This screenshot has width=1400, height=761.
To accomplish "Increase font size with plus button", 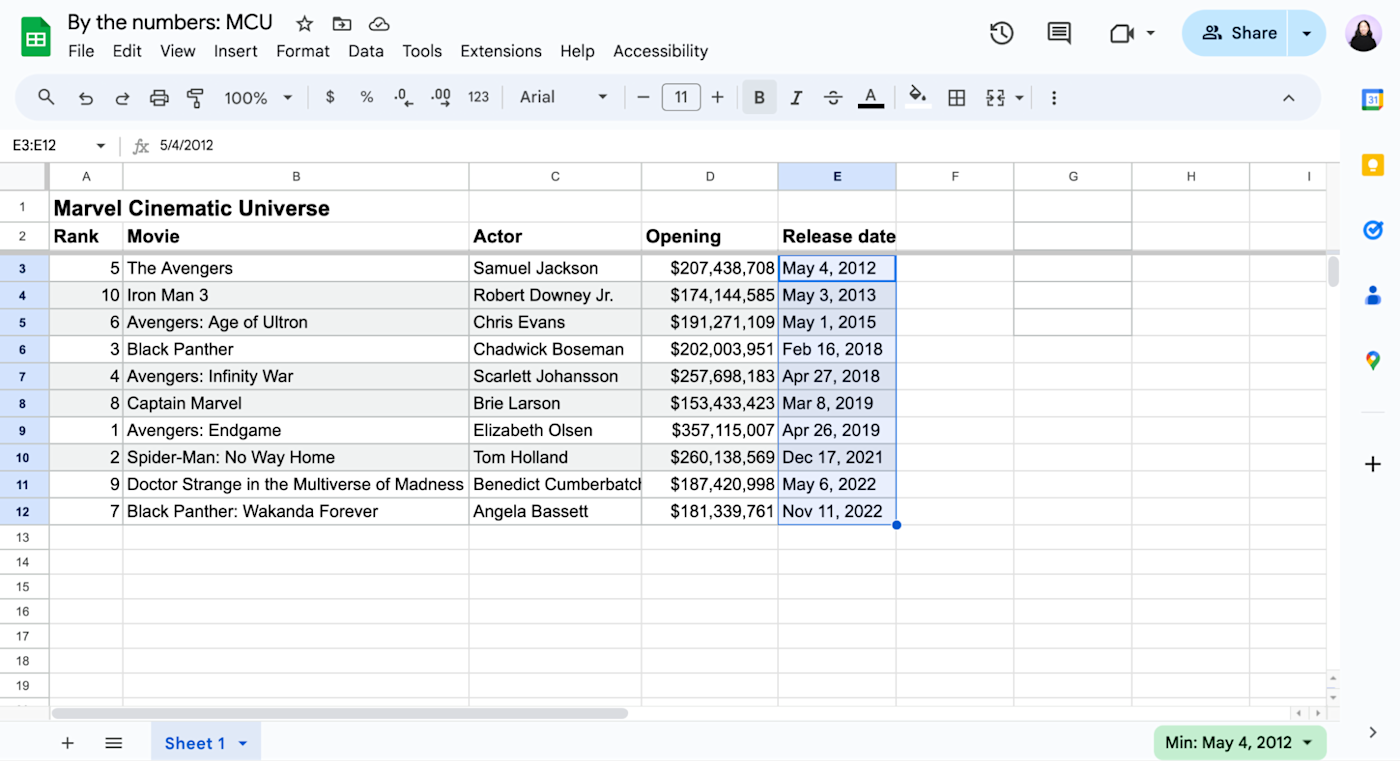I will pos(717,97).
